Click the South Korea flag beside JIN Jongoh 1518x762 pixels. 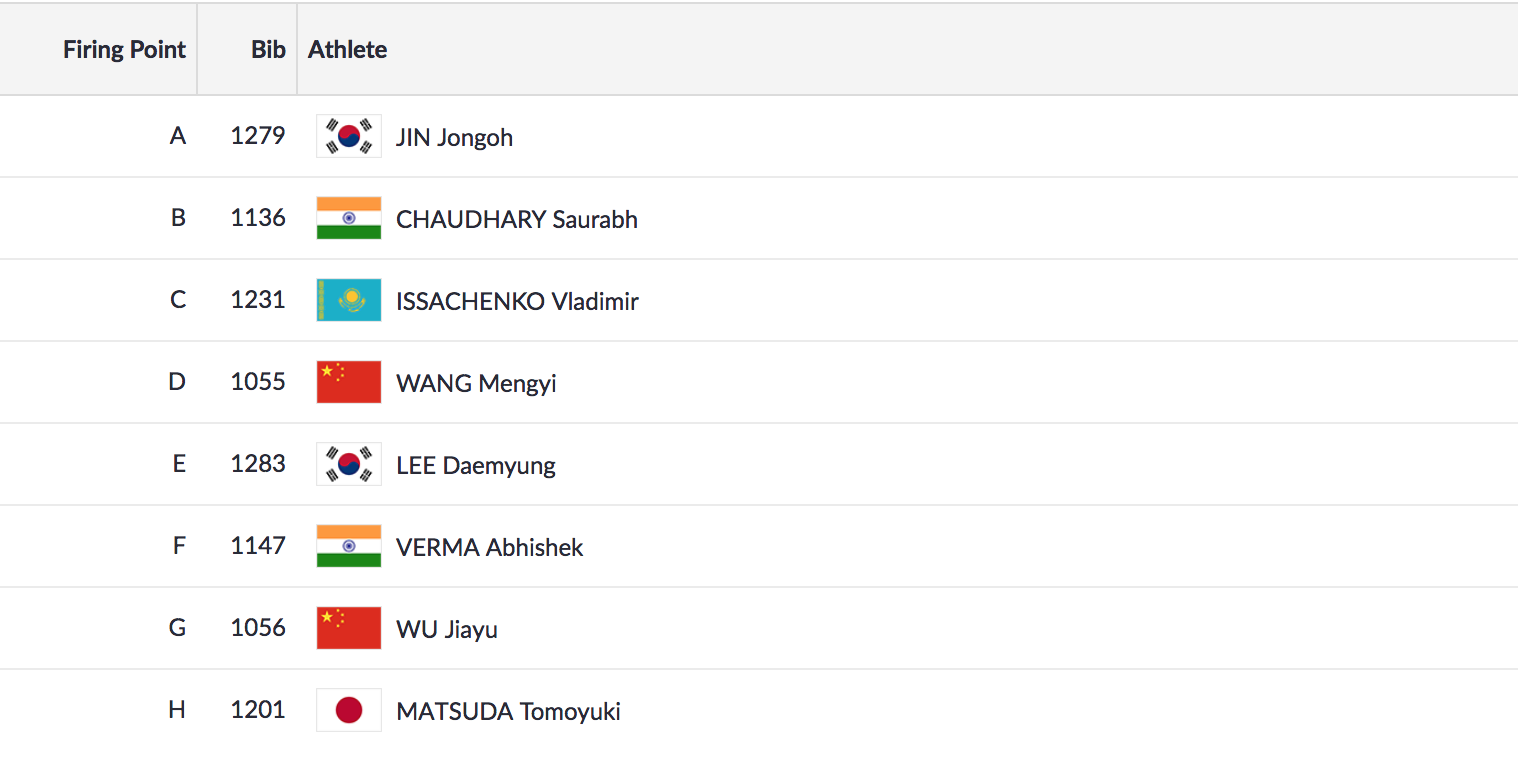pyautogui.click(x=349, y=136)
